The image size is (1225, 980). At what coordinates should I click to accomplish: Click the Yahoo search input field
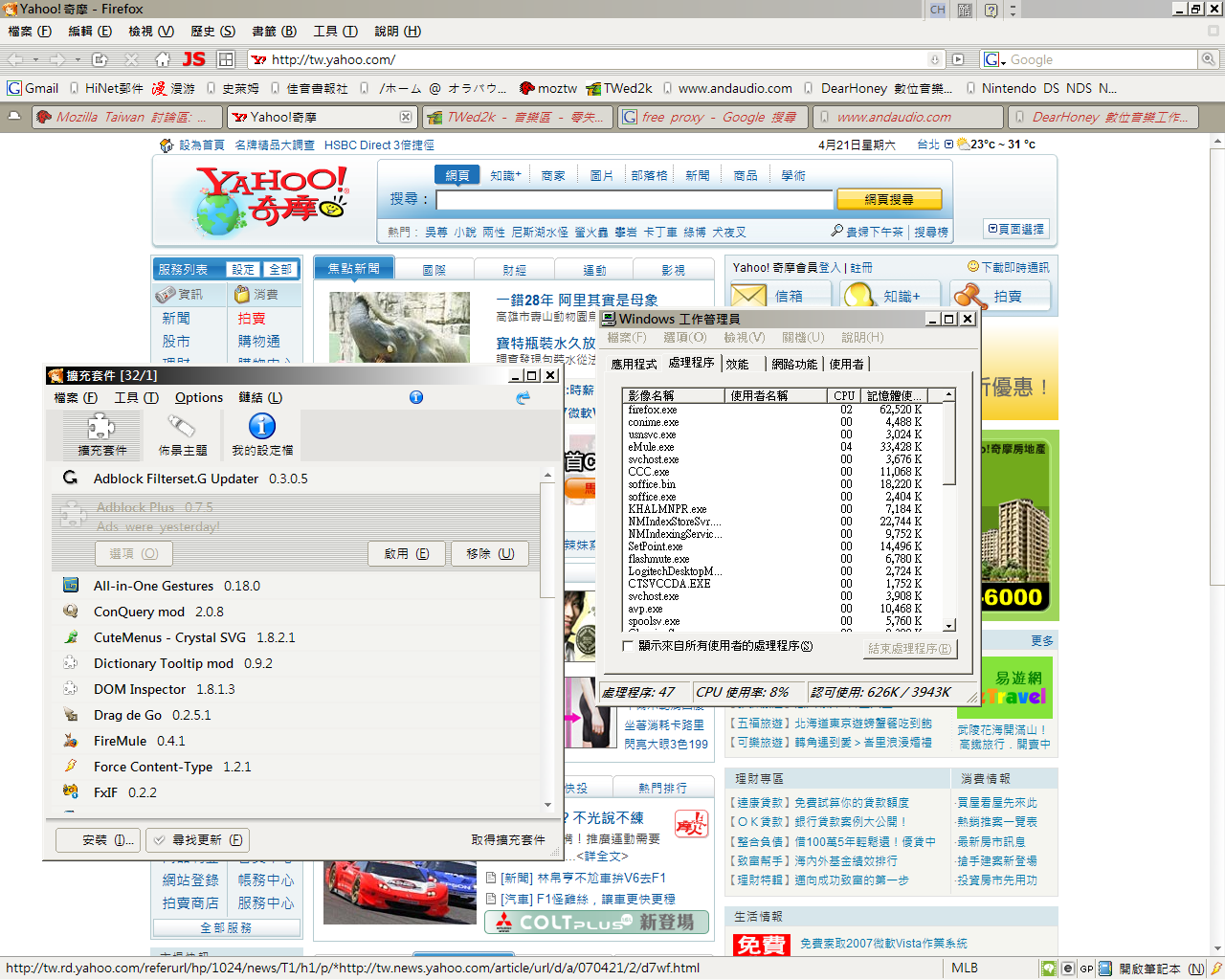(635, 200)
